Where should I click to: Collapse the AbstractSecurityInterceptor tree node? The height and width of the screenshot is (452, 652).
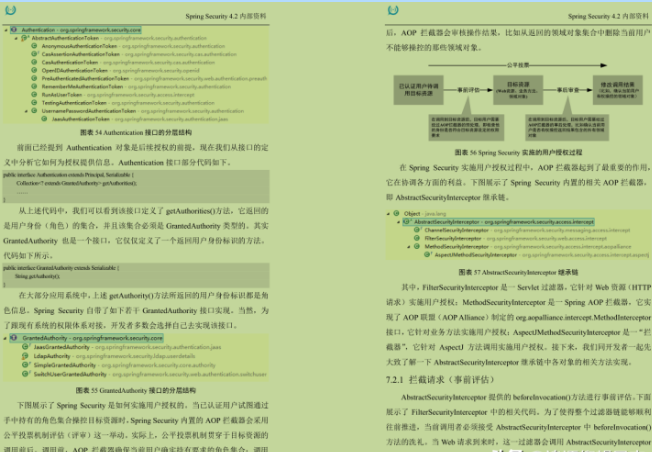[x=398, y=222]
